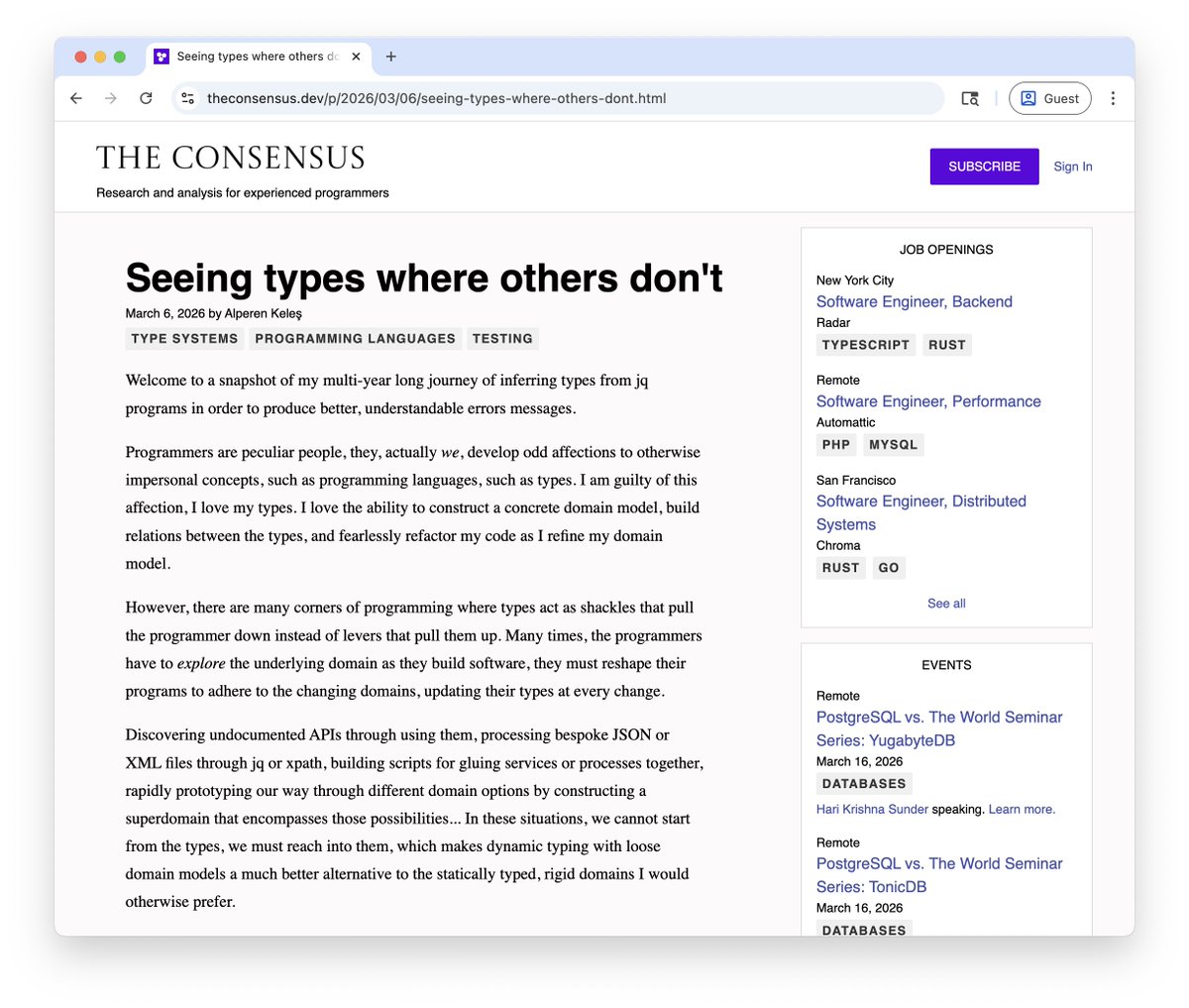Open the Software Engineer, Backend job
This screenshot has height=1008, width=1189.
coord(915,301)
